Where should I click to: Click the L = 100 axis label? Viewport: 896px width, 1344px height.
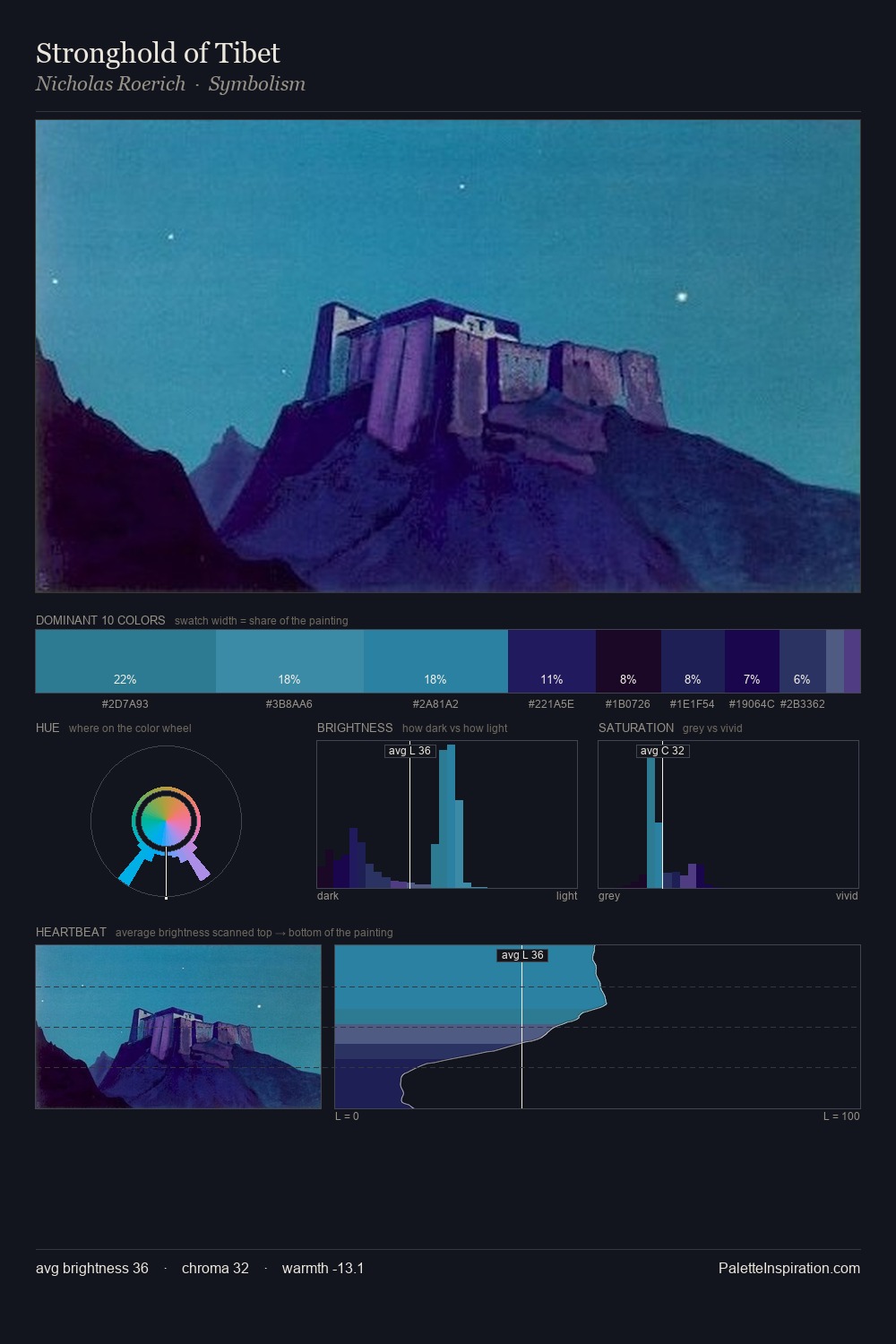841,1116
